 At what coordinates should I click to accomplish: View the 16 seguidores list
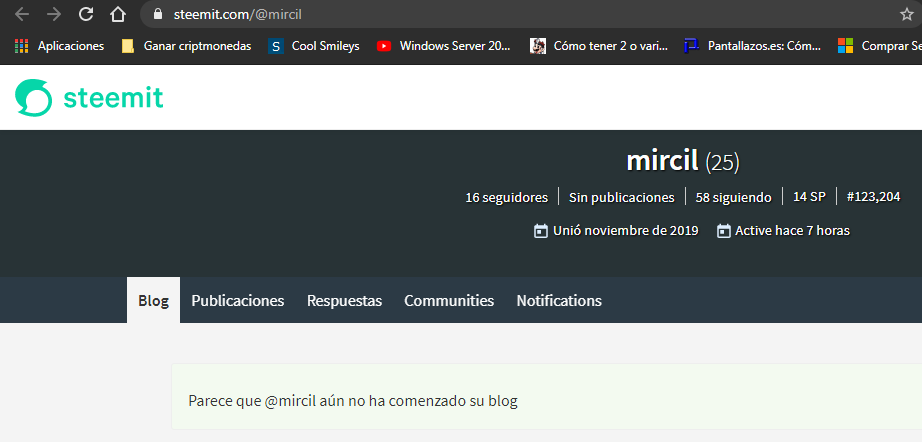point(506,197)
